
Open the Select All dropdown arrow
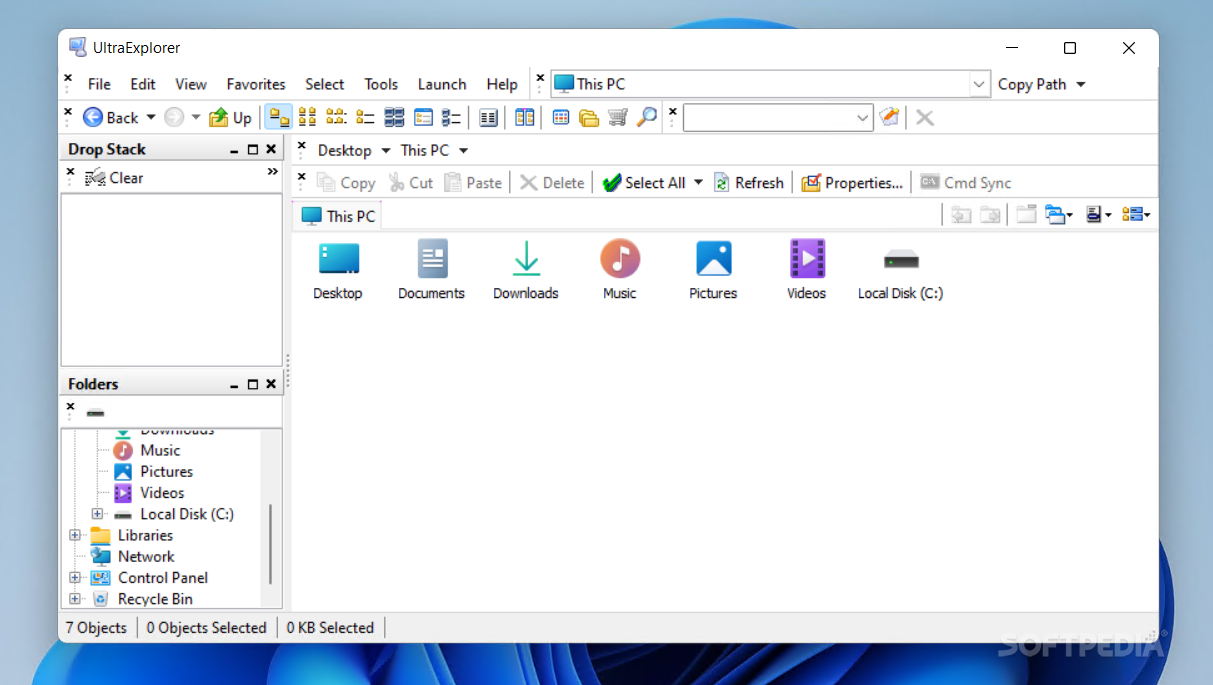click(698, 182)
